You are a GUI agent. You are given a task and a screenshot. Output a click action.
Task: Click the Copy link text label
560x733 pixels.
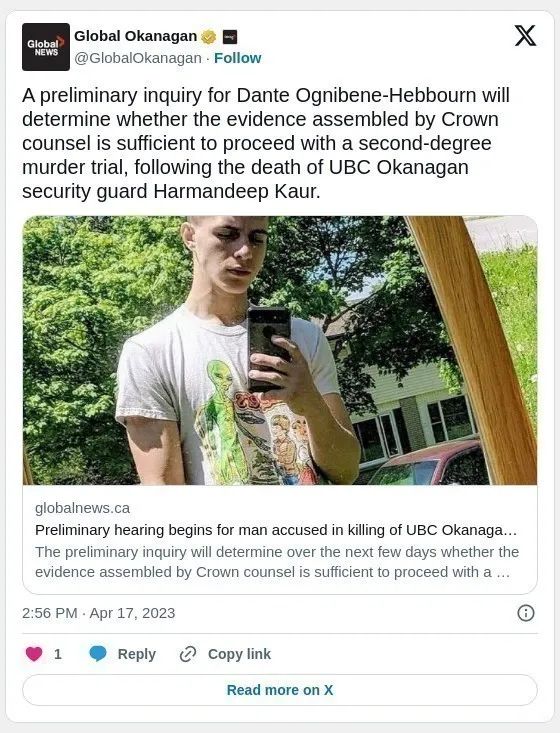(x=239, y=654)
